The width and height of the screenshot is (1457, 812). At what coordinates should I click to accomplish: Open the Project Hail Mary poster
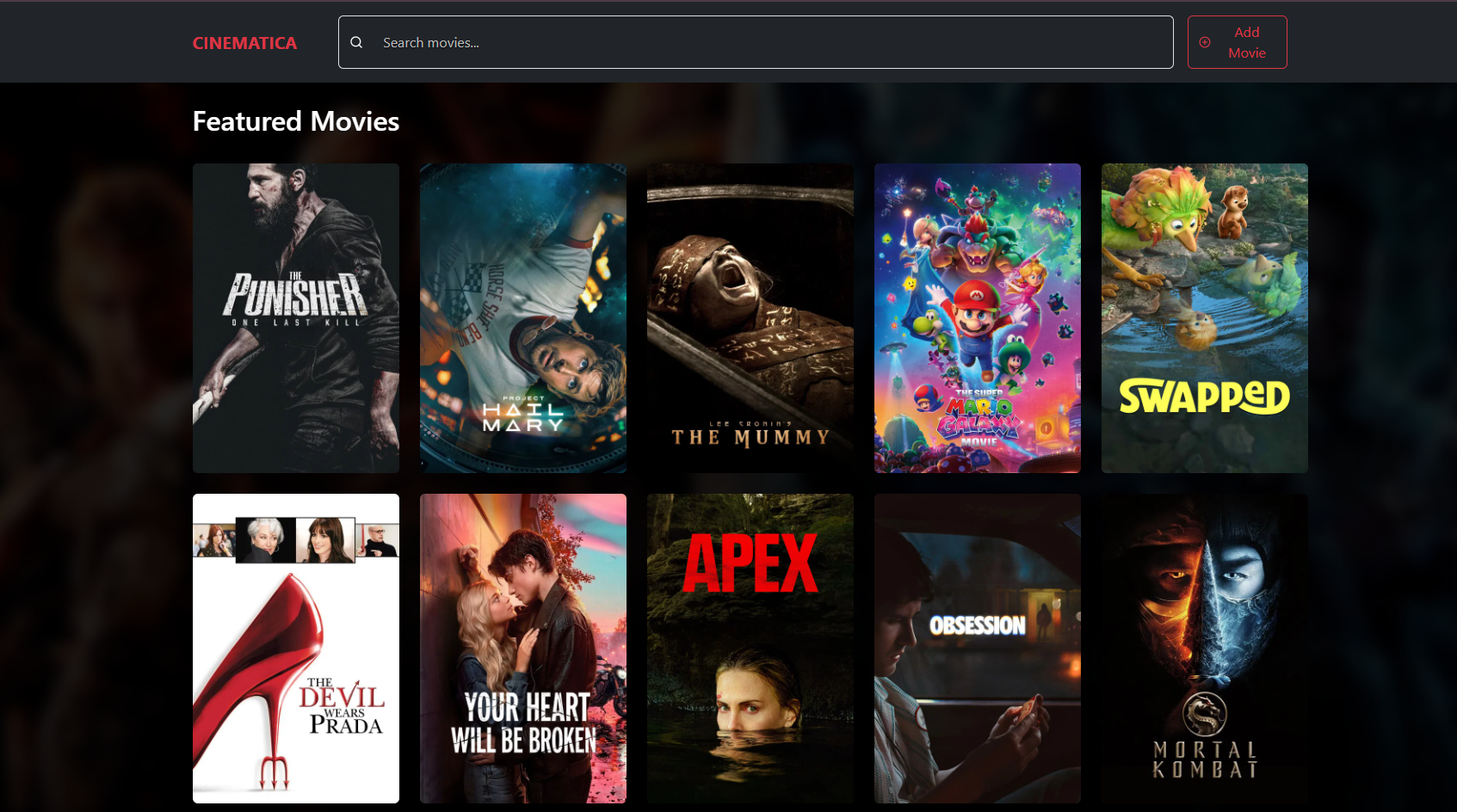523,318
